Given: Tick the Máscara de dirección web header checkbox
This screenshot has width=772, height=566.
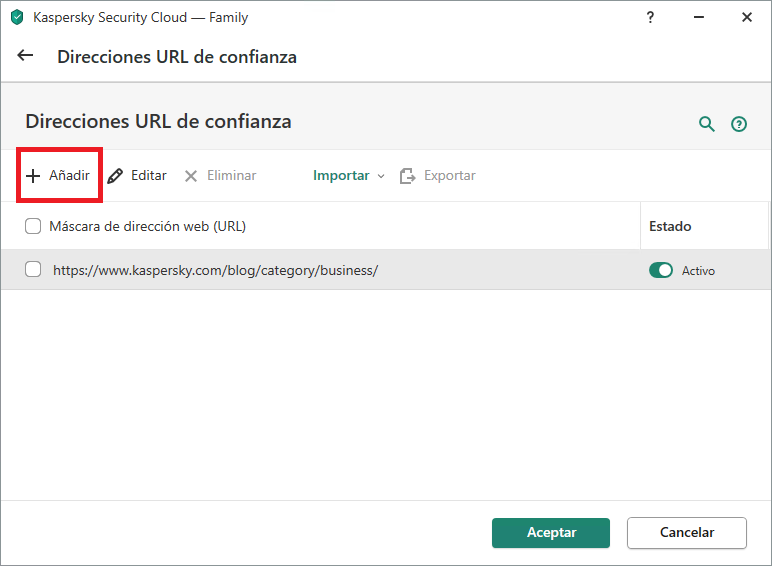Looking at the screenshot, I should [x=33, y=226].
